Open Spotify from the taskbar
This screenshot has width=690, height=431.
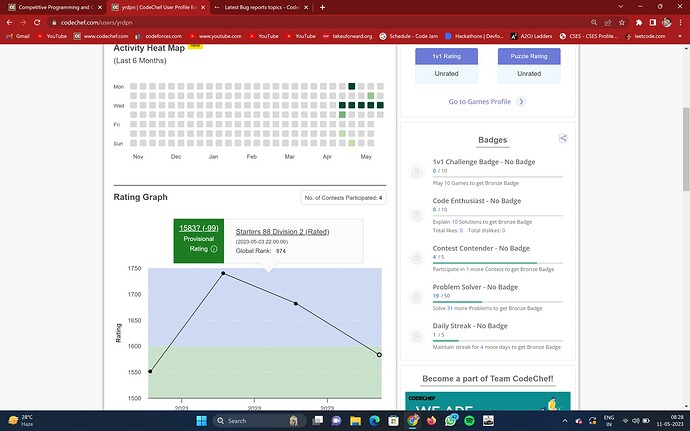click(x=470, y=421)
